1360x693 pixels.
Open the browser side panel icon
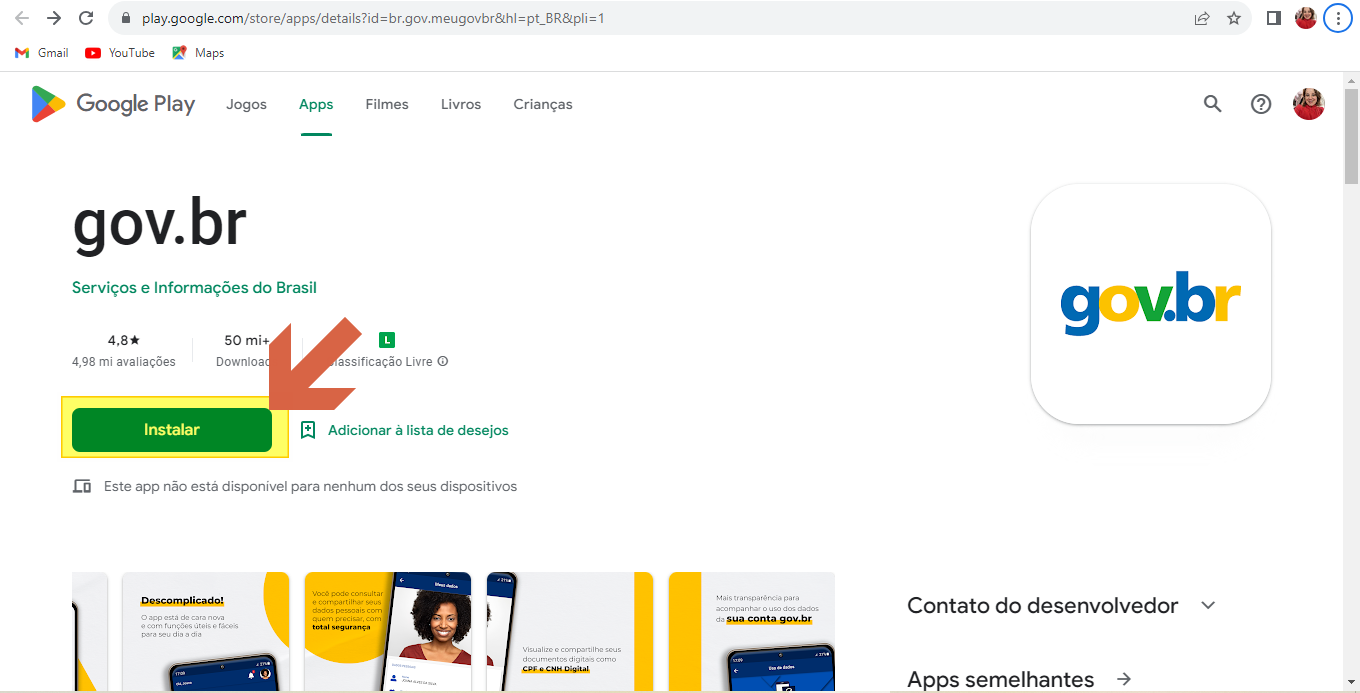click(1274, 18)
